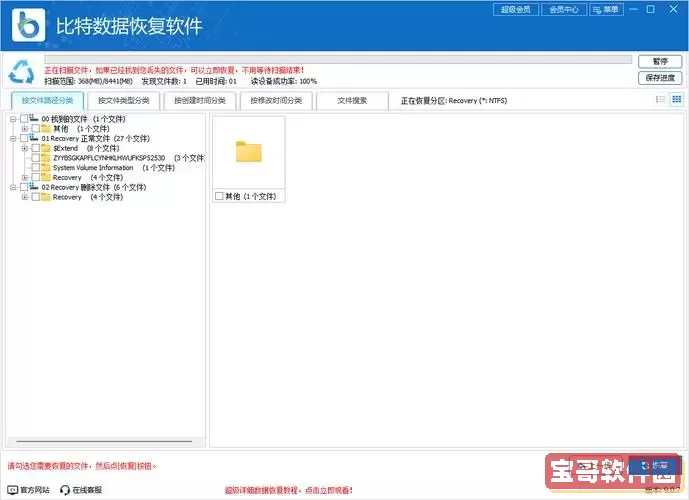The height and width of the screenshot is (500, 689).
Task: Click the 暂停 pause button
Action: 660,62
